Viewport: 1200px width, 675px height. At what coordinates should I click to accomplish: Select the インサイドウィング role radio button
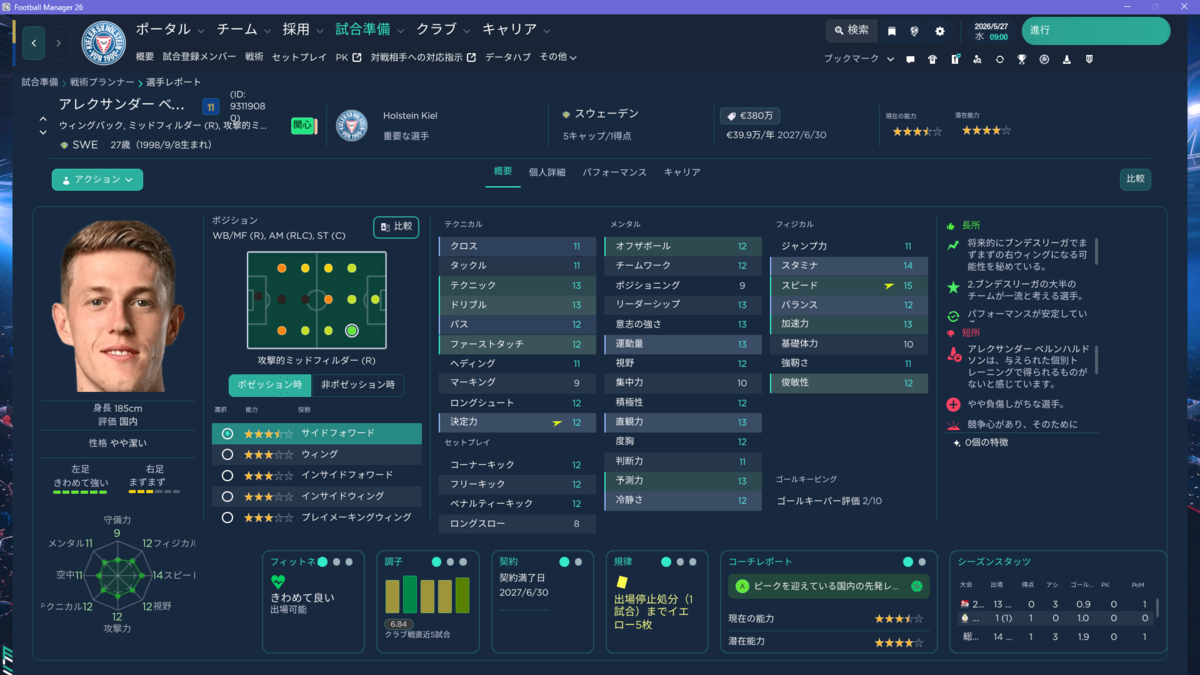click(228, 497)
